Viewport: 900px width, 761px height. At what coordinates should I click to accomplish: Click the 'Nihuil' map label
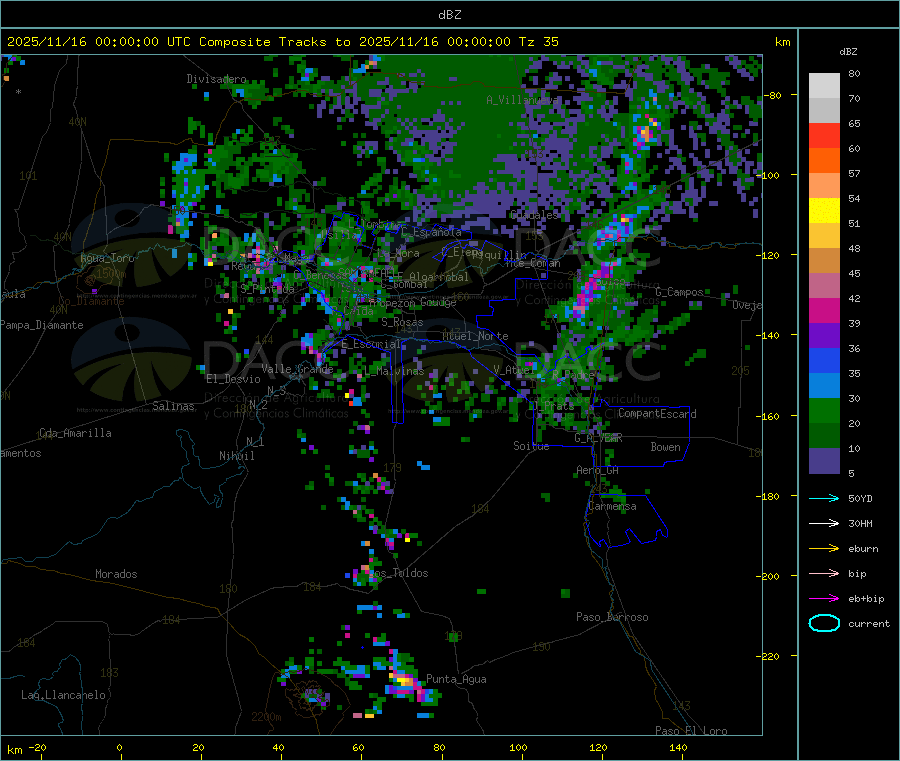point(236,456)
